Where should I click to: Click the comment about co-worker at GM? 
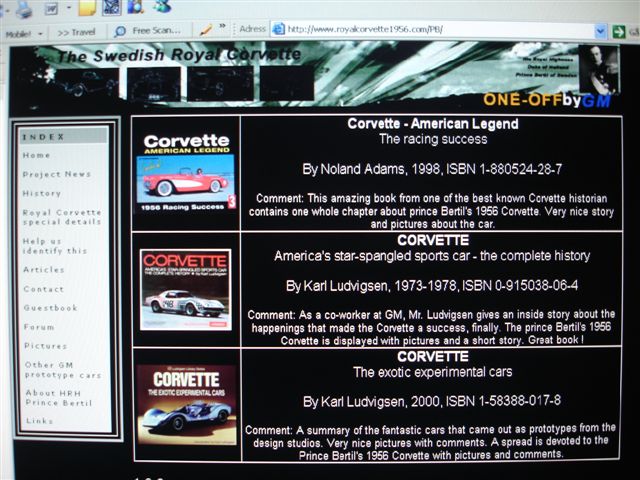coord(431,327)
